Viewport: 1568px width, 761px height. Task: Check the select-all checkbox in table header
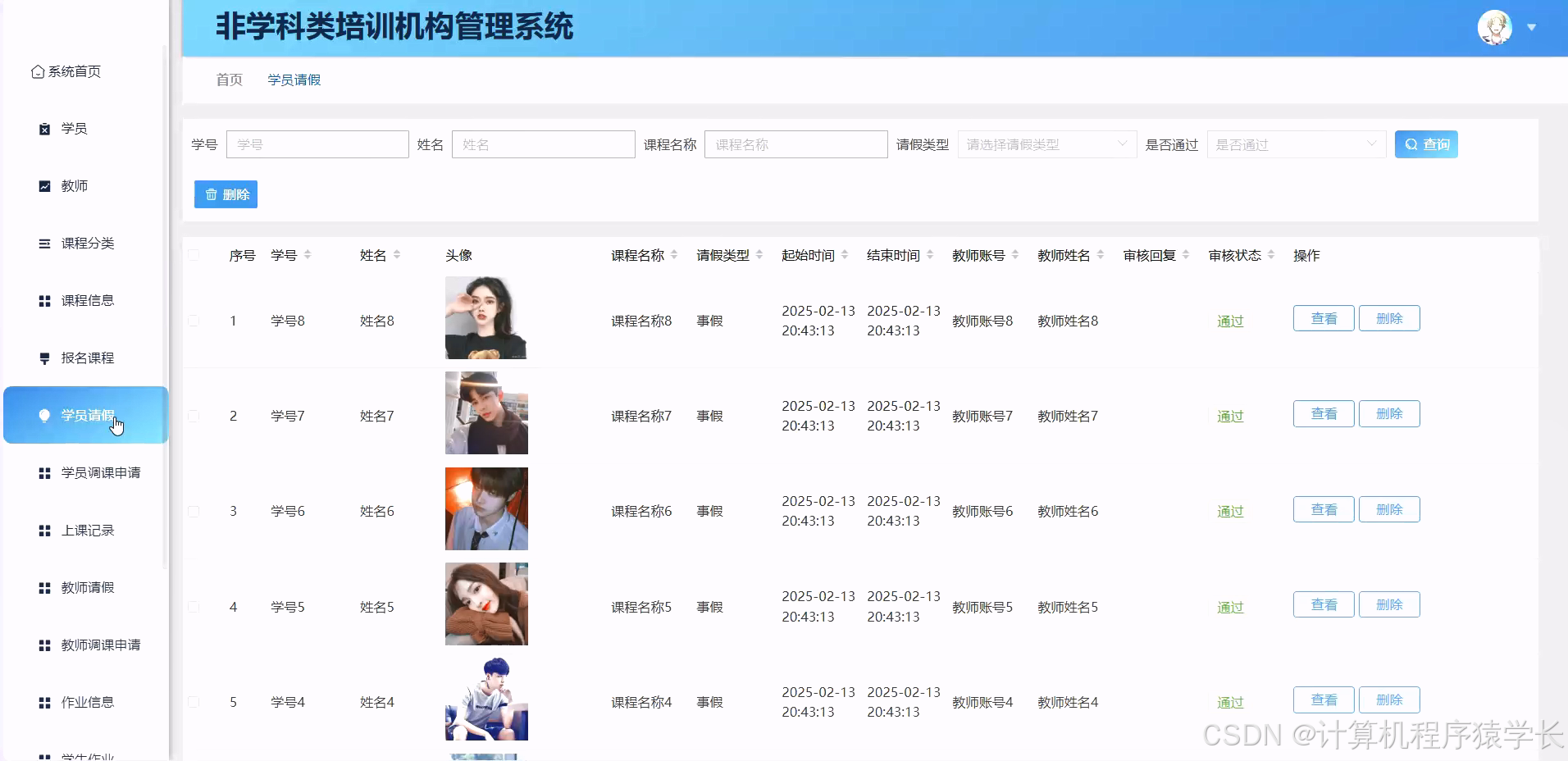(194, 254)
